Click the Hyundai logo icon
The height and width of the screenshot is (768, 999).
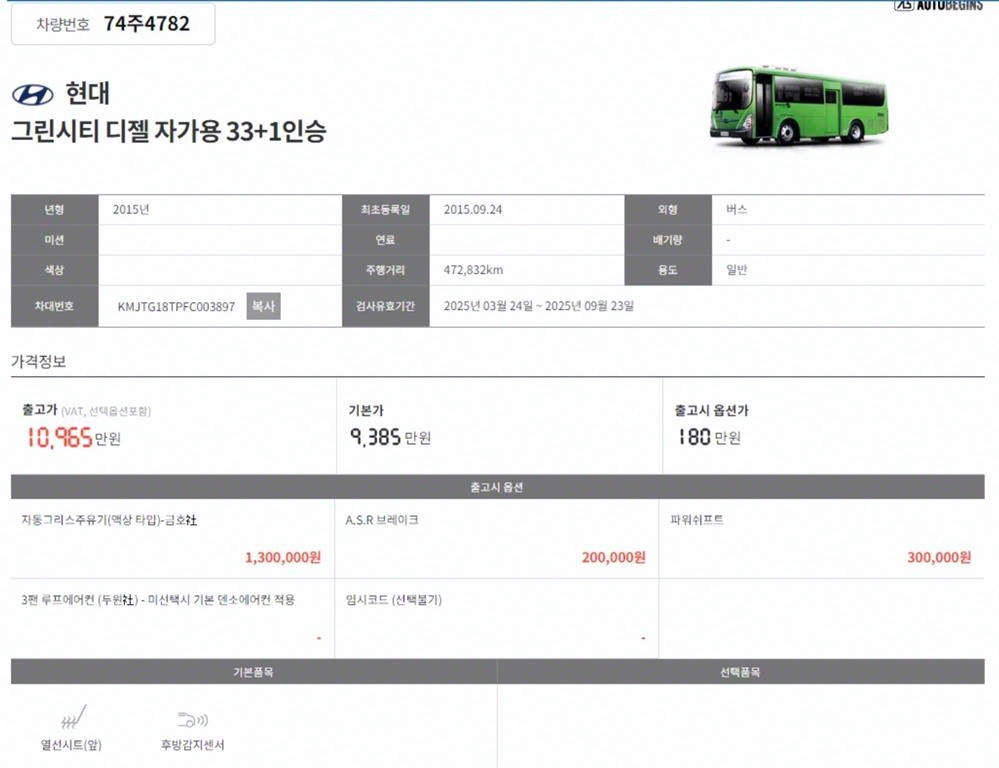pos(33,95)
